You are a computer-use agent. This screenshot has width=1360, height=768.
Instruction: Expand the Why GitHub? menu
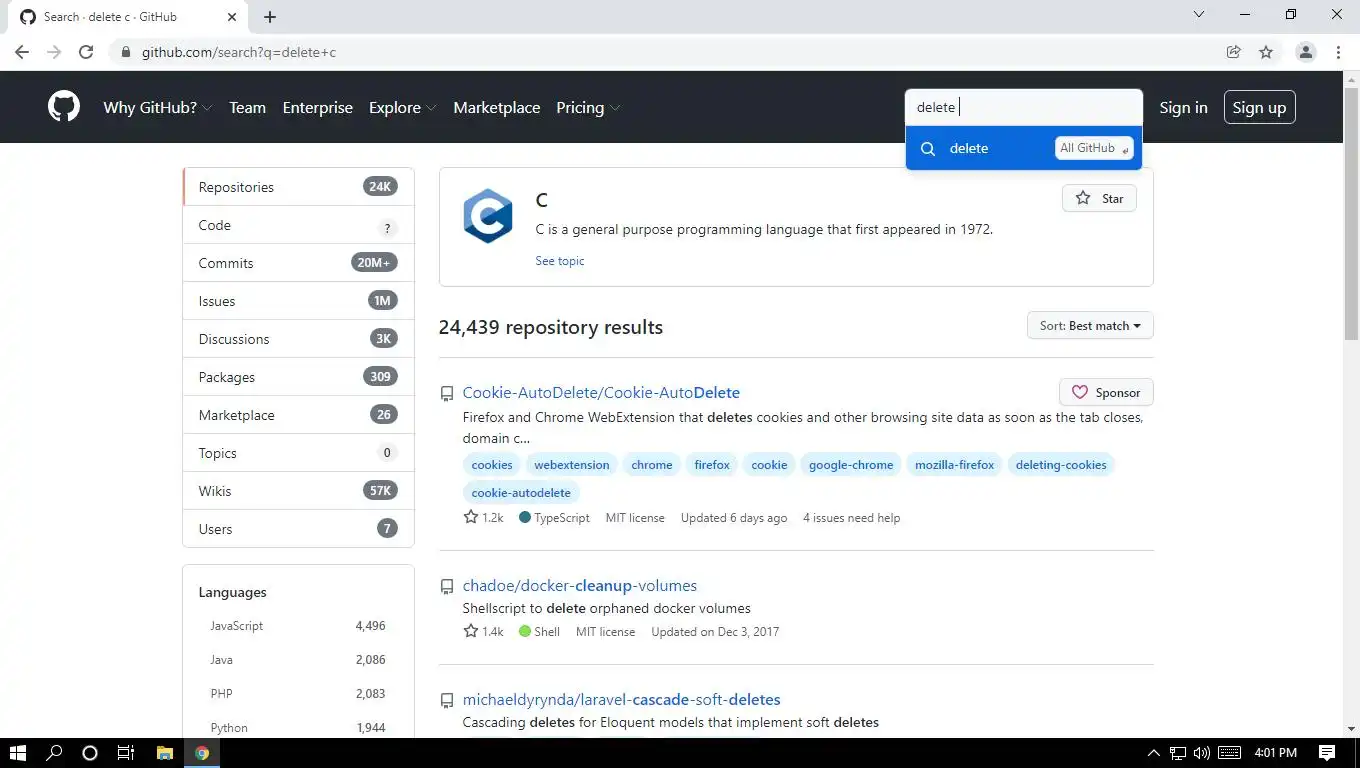tap(158, 107)
